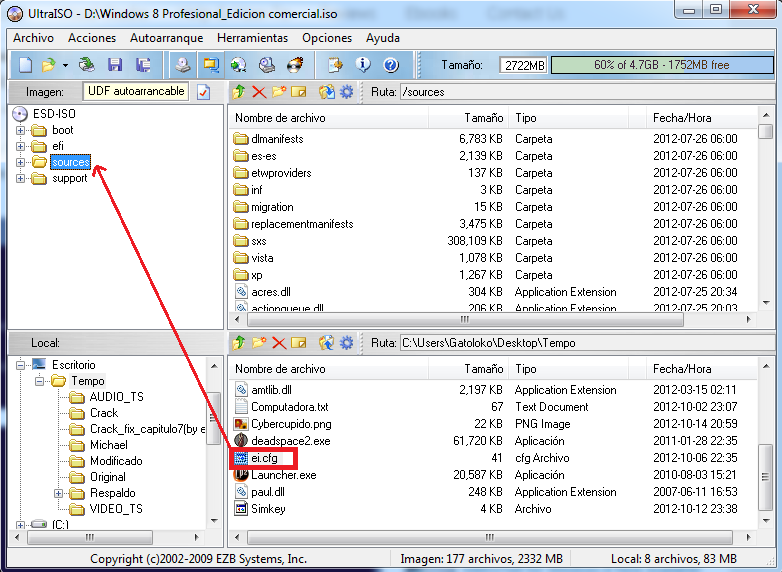Click the blue gear icon in image pane
Viewport: 782px width, 572px height.
347,92
